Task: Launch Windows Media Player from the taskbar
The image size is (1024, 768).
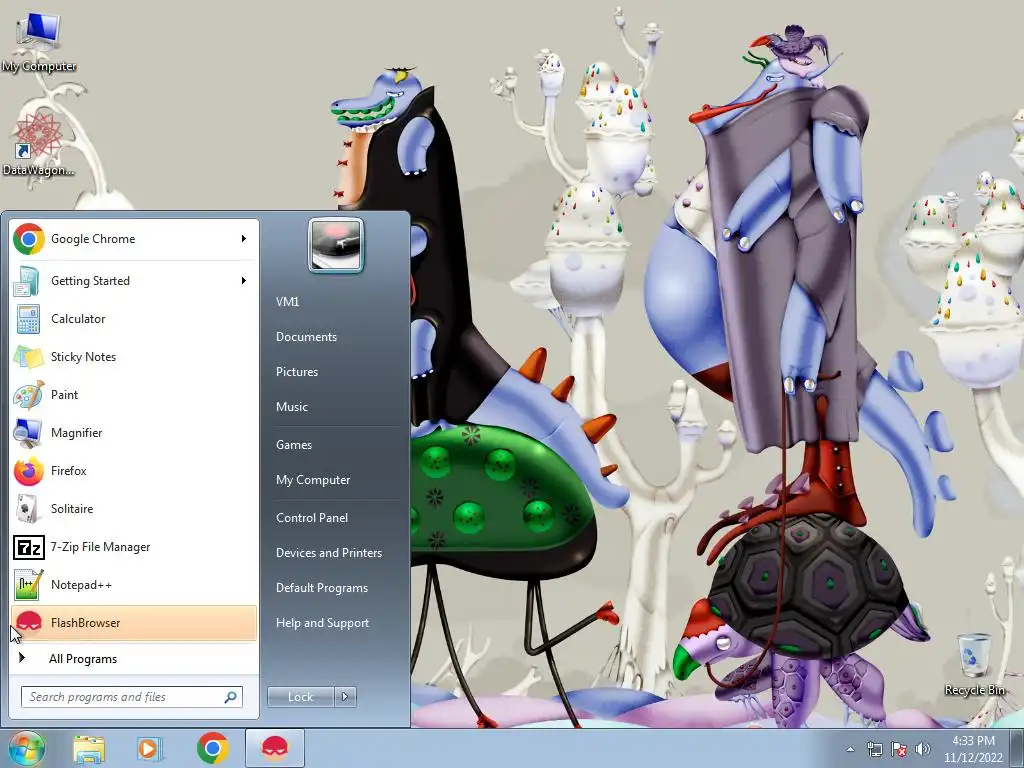Action: point(150,749)
